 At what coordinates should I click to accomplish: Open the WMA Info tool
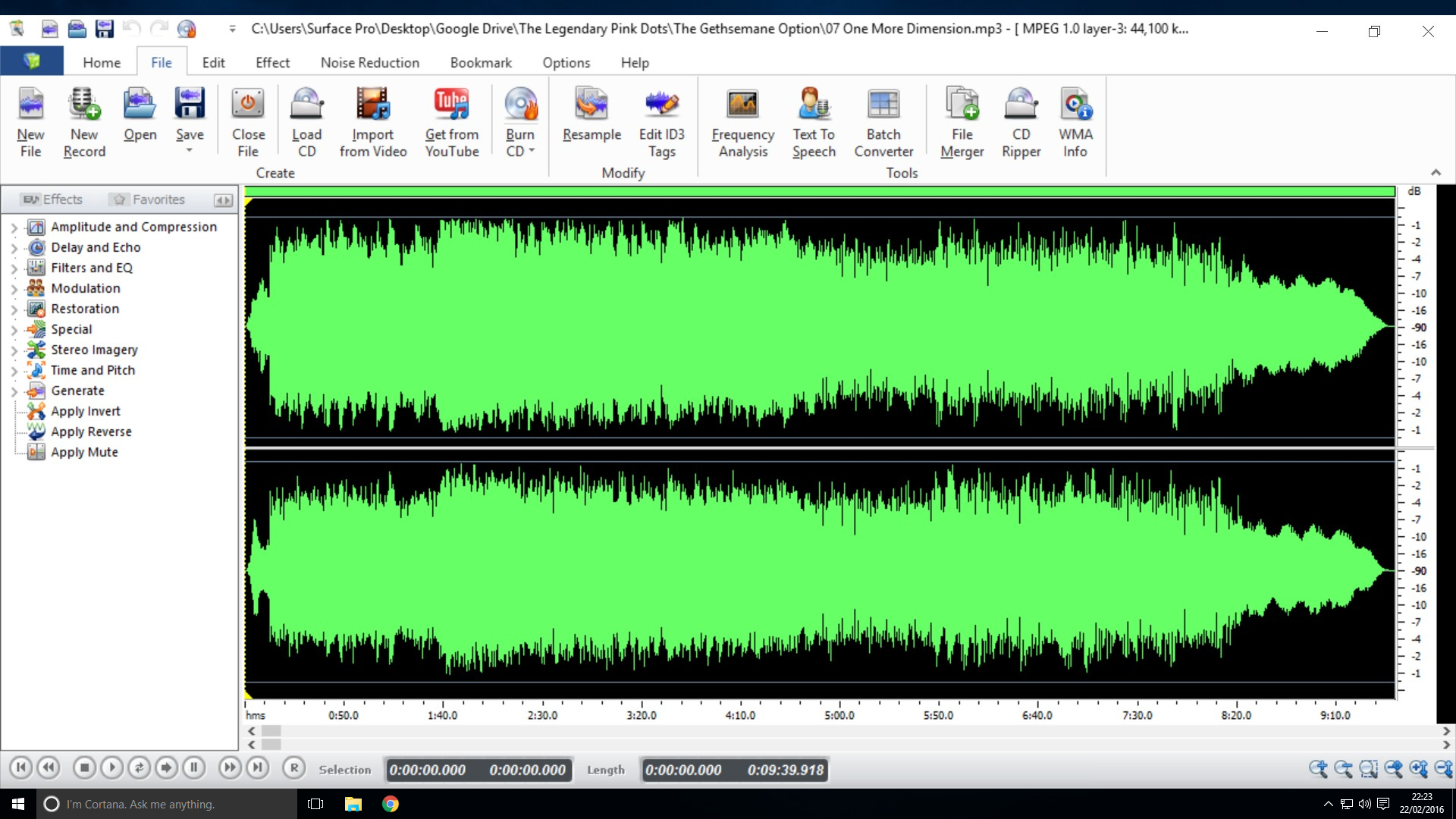[1075, 120]
